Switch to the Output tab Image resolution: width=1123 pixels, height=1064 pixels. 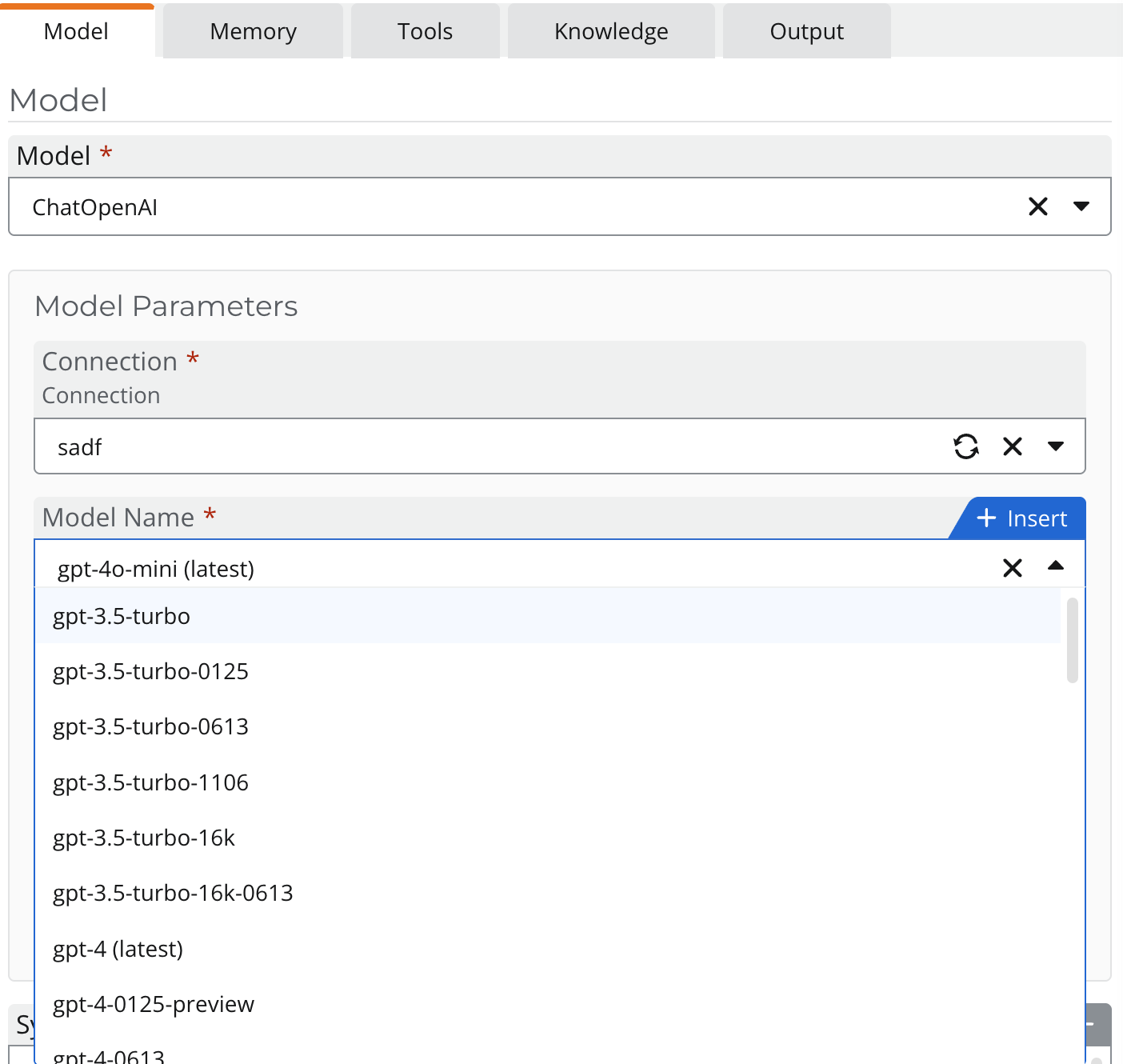(806, 32)
